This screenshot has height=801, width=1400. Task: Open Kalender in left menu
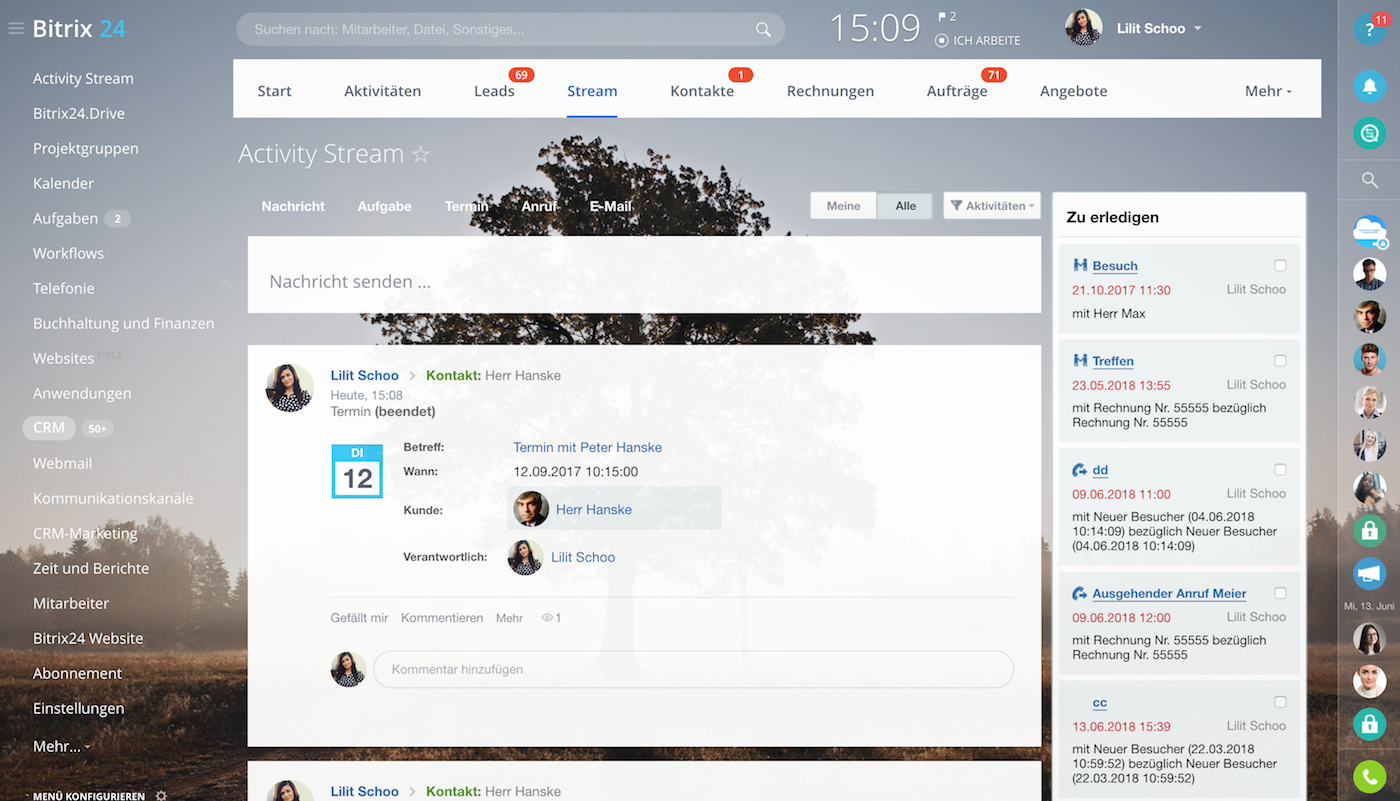tap(63, 184)
